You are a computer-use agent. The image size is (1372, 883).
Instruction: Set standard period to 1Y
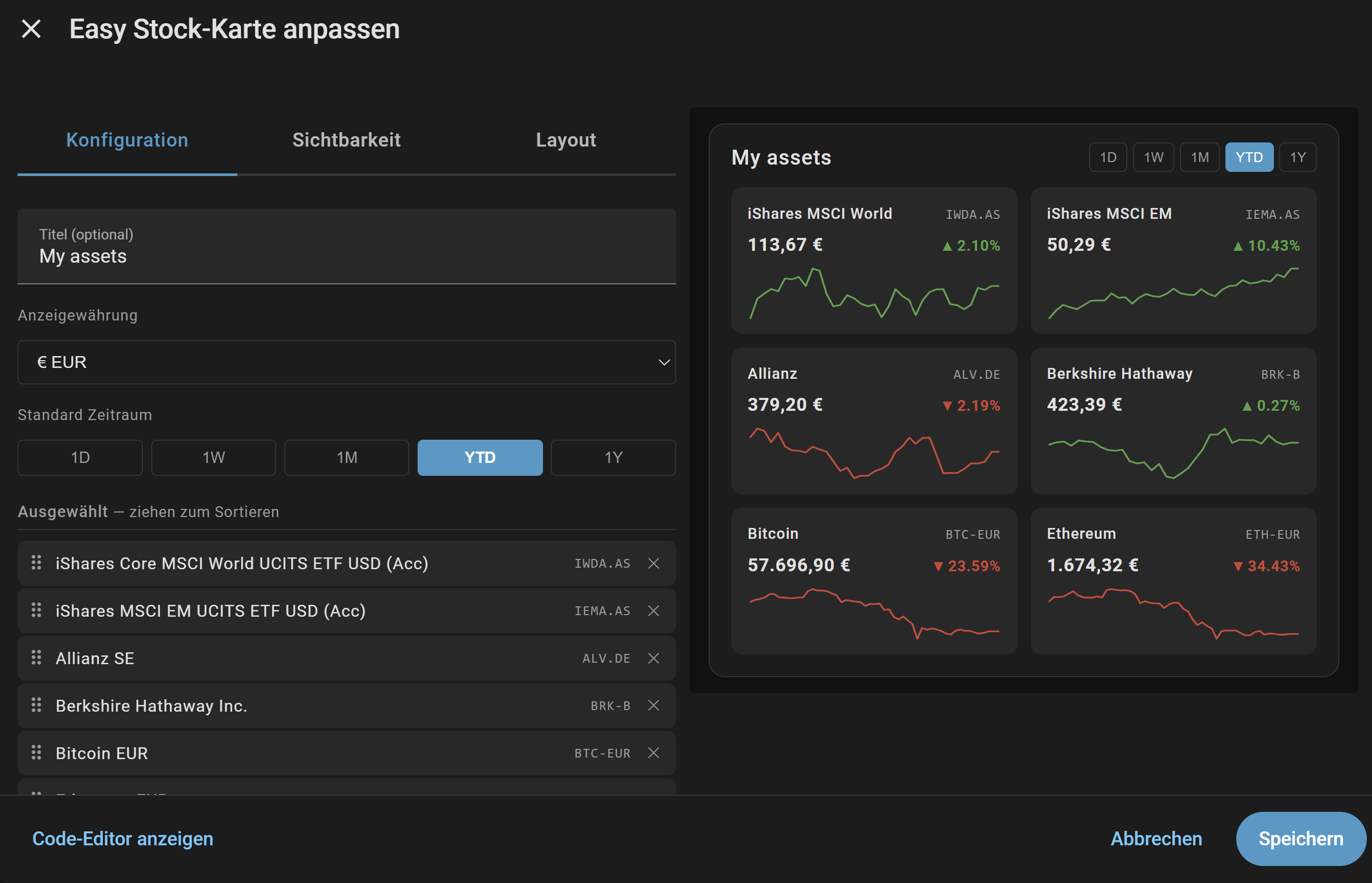[613, 458]
